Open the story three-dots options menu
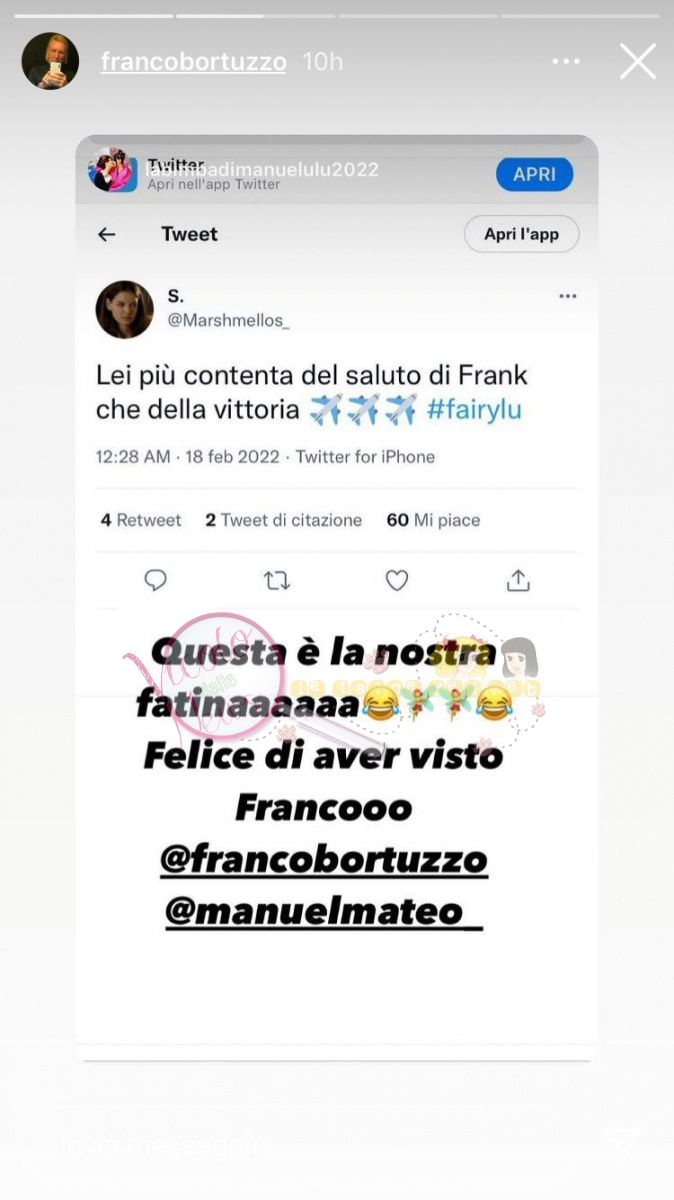 (566, 62)
